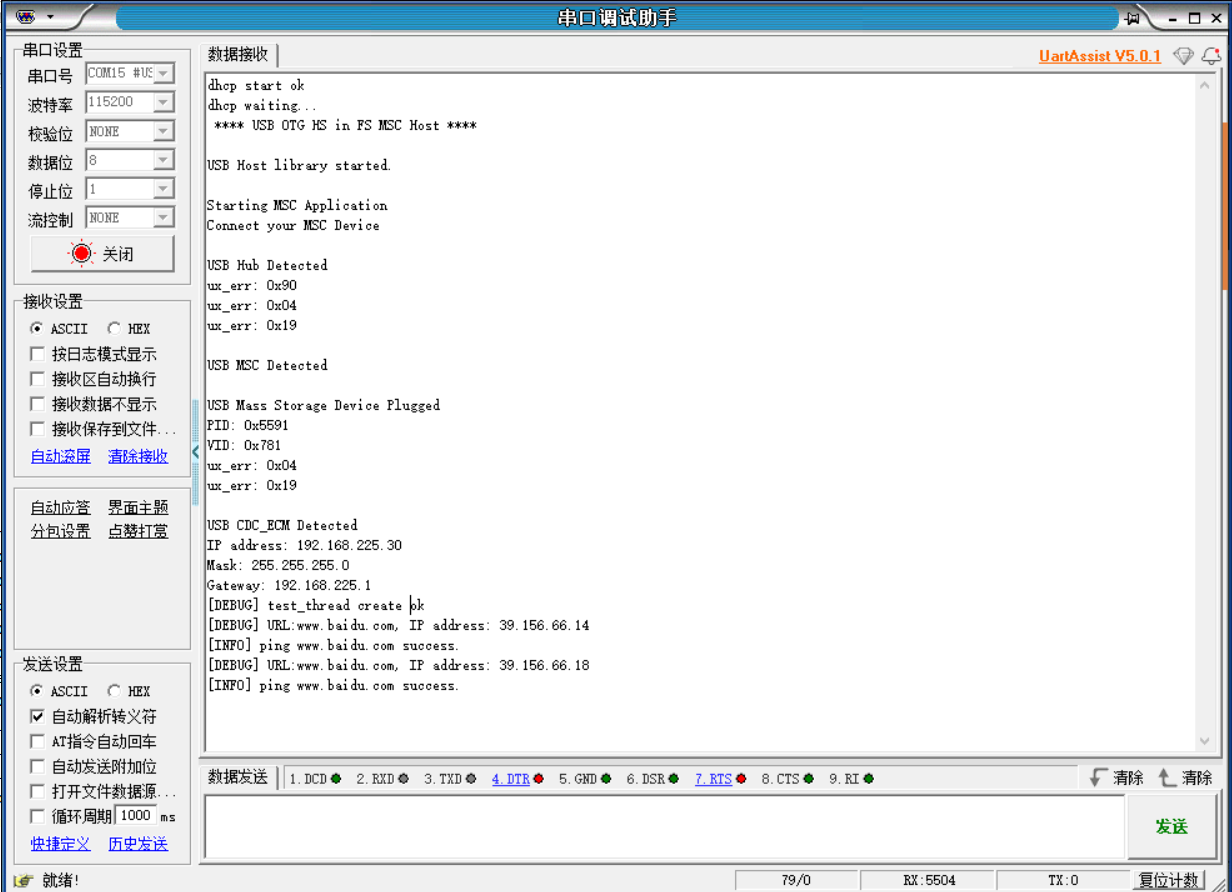Click the RX:5504 counter in status bar

[x=929, y=880]
